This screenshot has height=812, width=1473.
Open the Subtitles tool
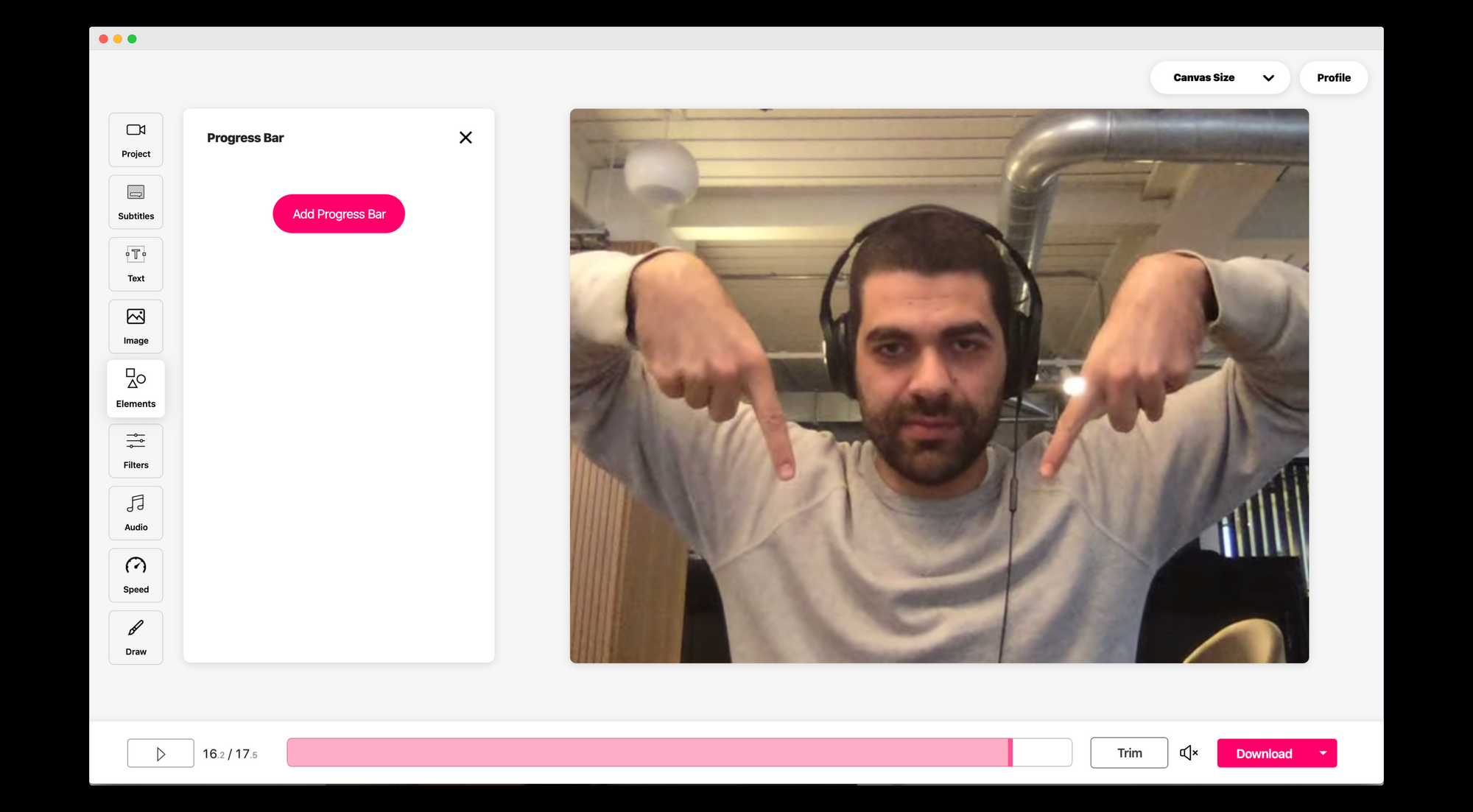click(136, 202)
